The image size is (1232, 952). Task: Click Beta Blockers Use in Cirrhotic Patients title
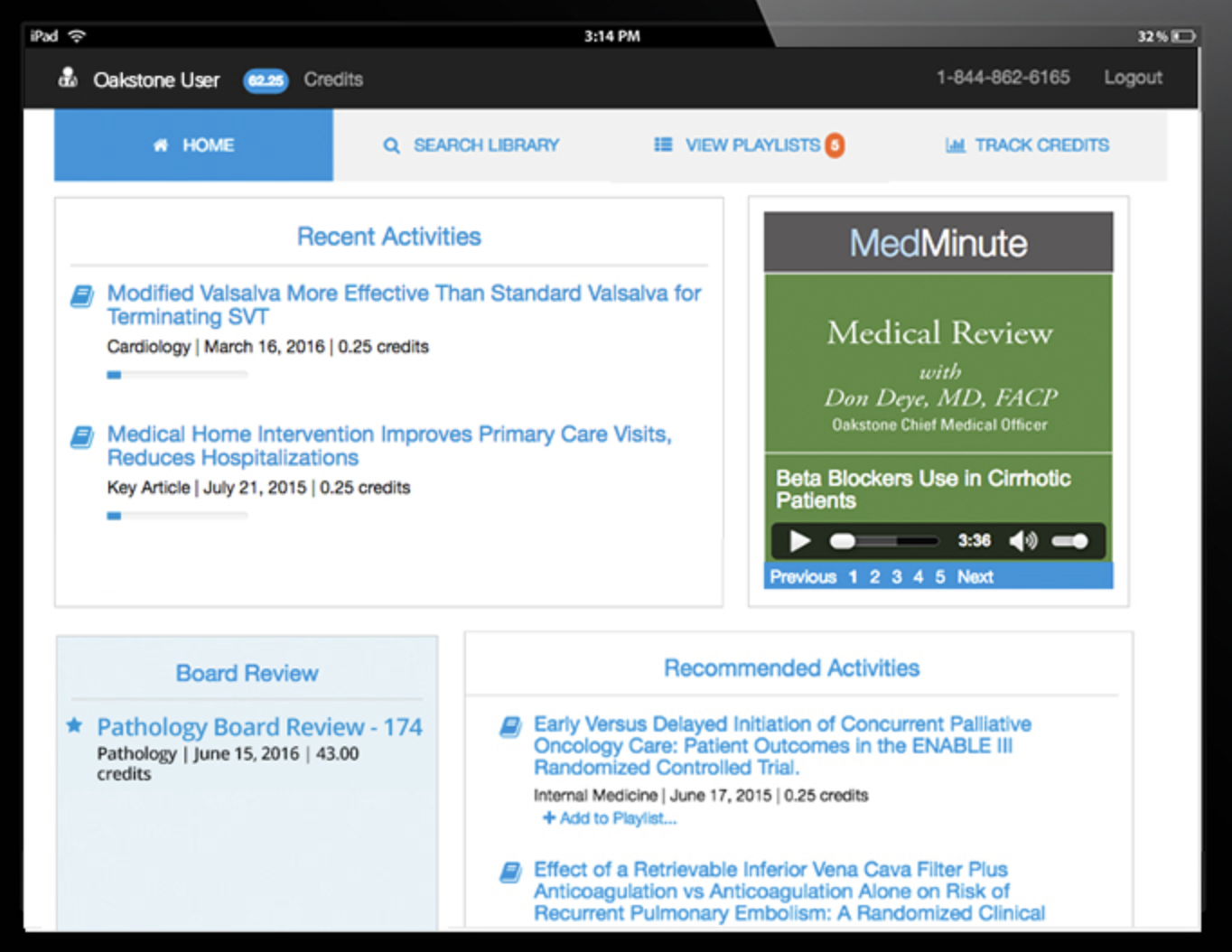[923, 489]
